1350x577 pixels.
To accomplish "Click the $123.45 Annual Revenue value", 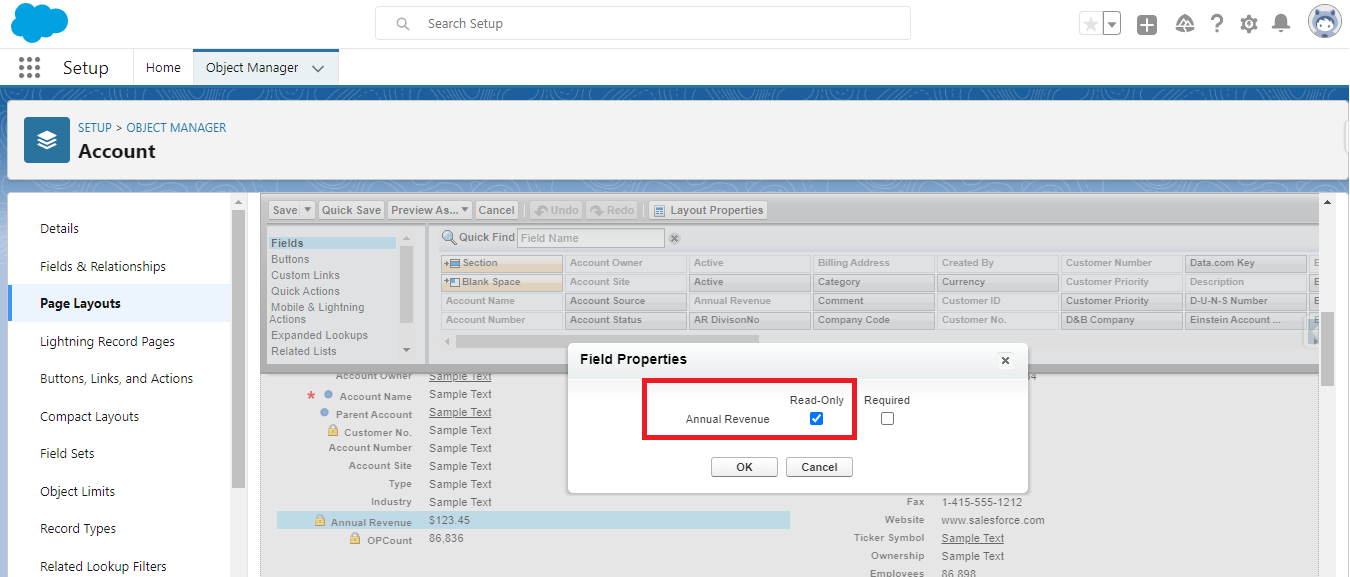I will tap(449, 521).
